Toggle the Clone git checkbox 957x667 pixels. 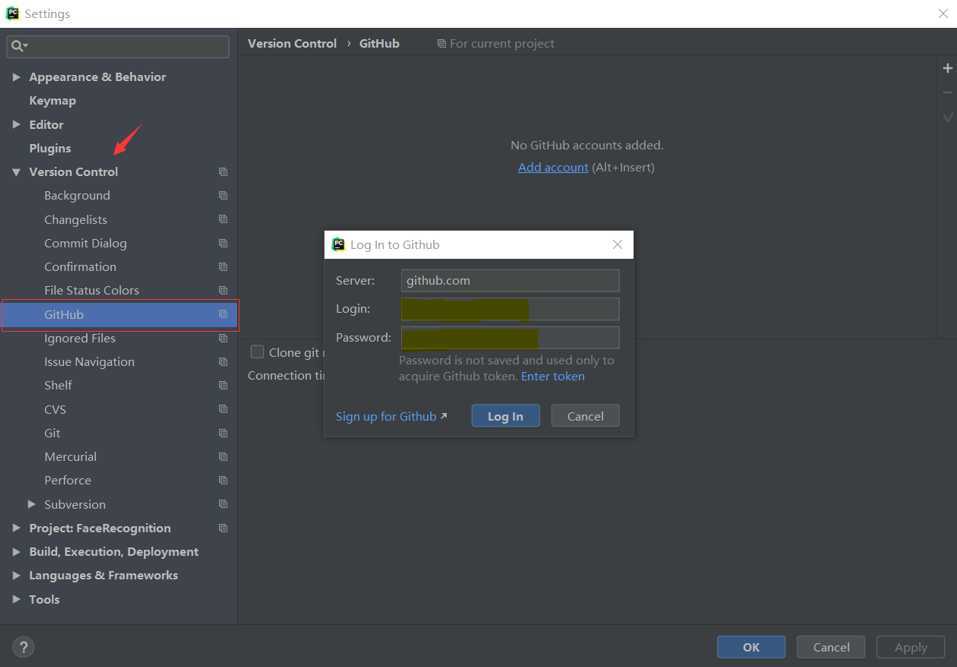(x=257, y=352)
